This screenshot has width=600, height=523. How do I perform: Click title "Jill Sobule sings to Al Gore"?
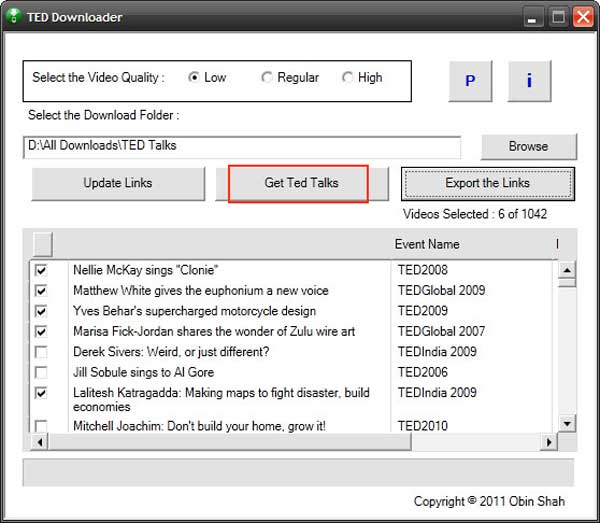click(x=143, y=372)
